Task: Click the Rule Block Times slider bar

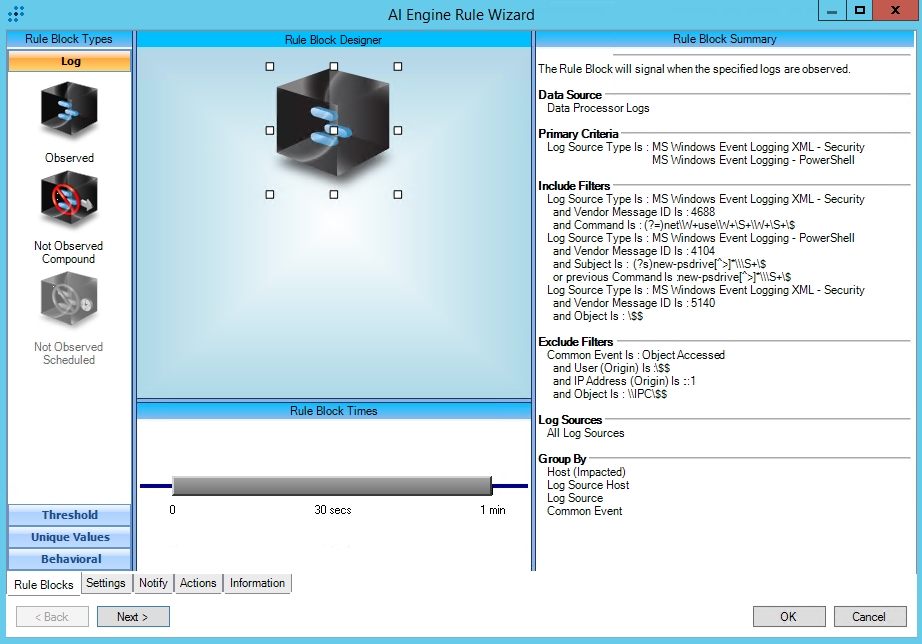Action: (332, 486)
